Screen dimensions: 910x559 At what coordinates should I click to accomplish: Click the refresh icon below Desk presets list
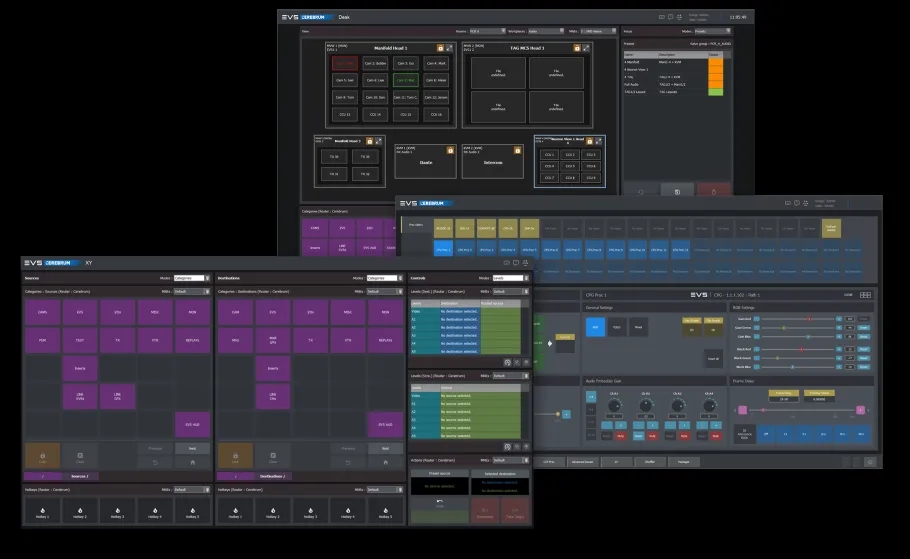coord(641,191)
